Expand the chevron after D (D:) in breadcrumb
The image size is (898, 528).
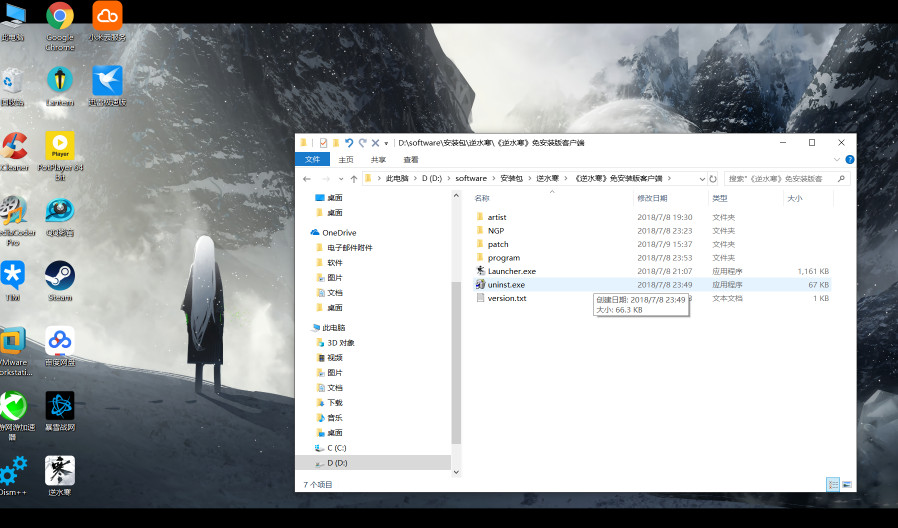pyautogui.click(x=448, y=179)
